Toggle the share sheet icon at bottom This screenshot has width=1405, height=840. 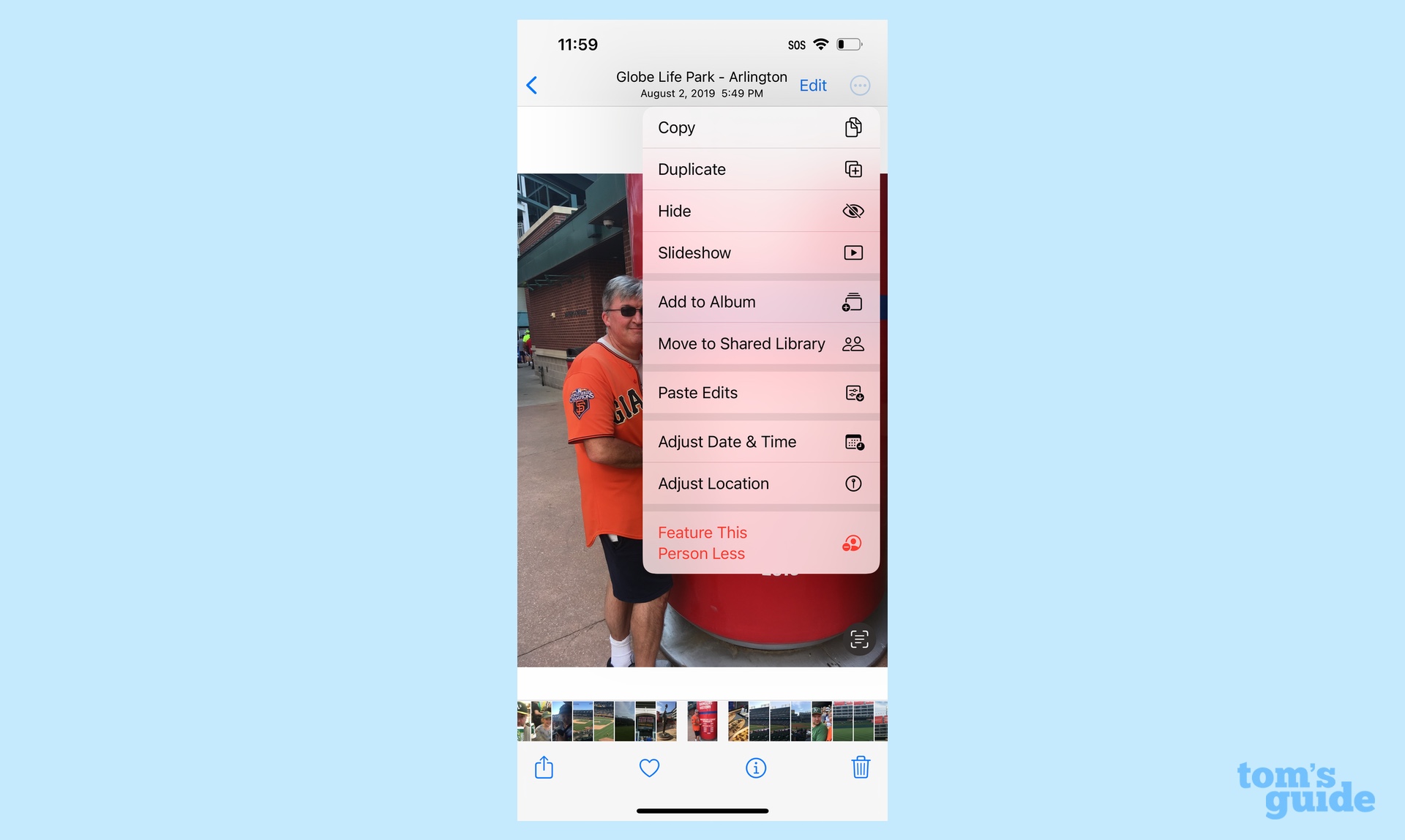(544, 768)
